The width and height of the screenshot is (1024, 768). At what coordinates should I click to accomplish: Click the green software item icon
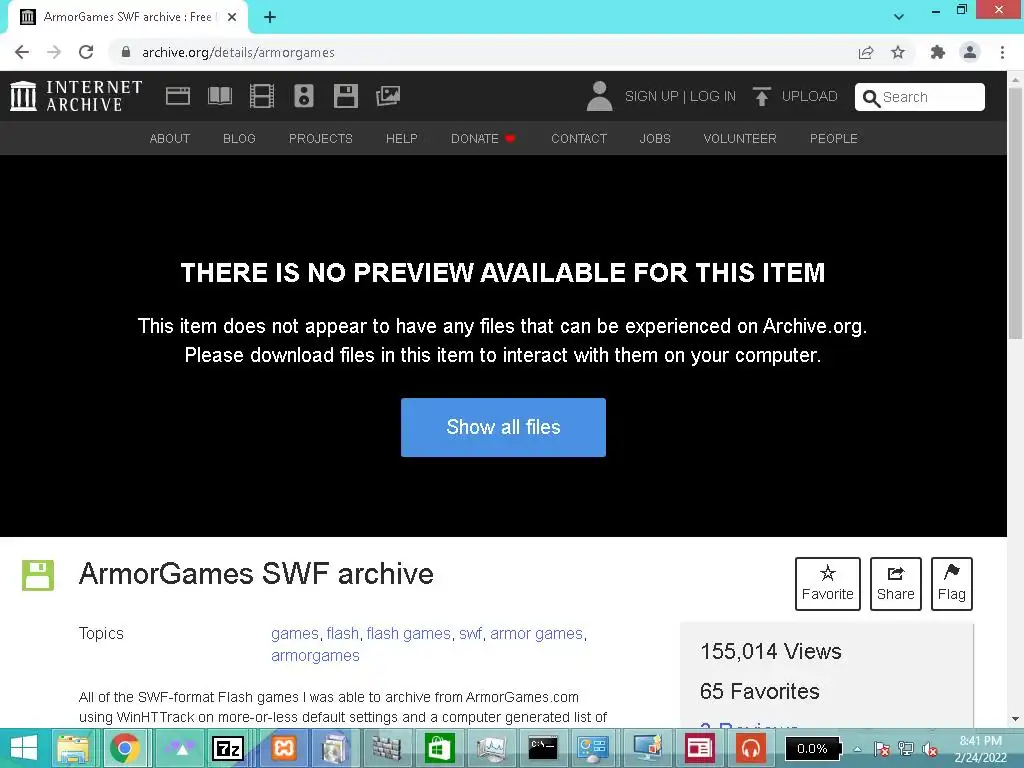tap(38, 575)
